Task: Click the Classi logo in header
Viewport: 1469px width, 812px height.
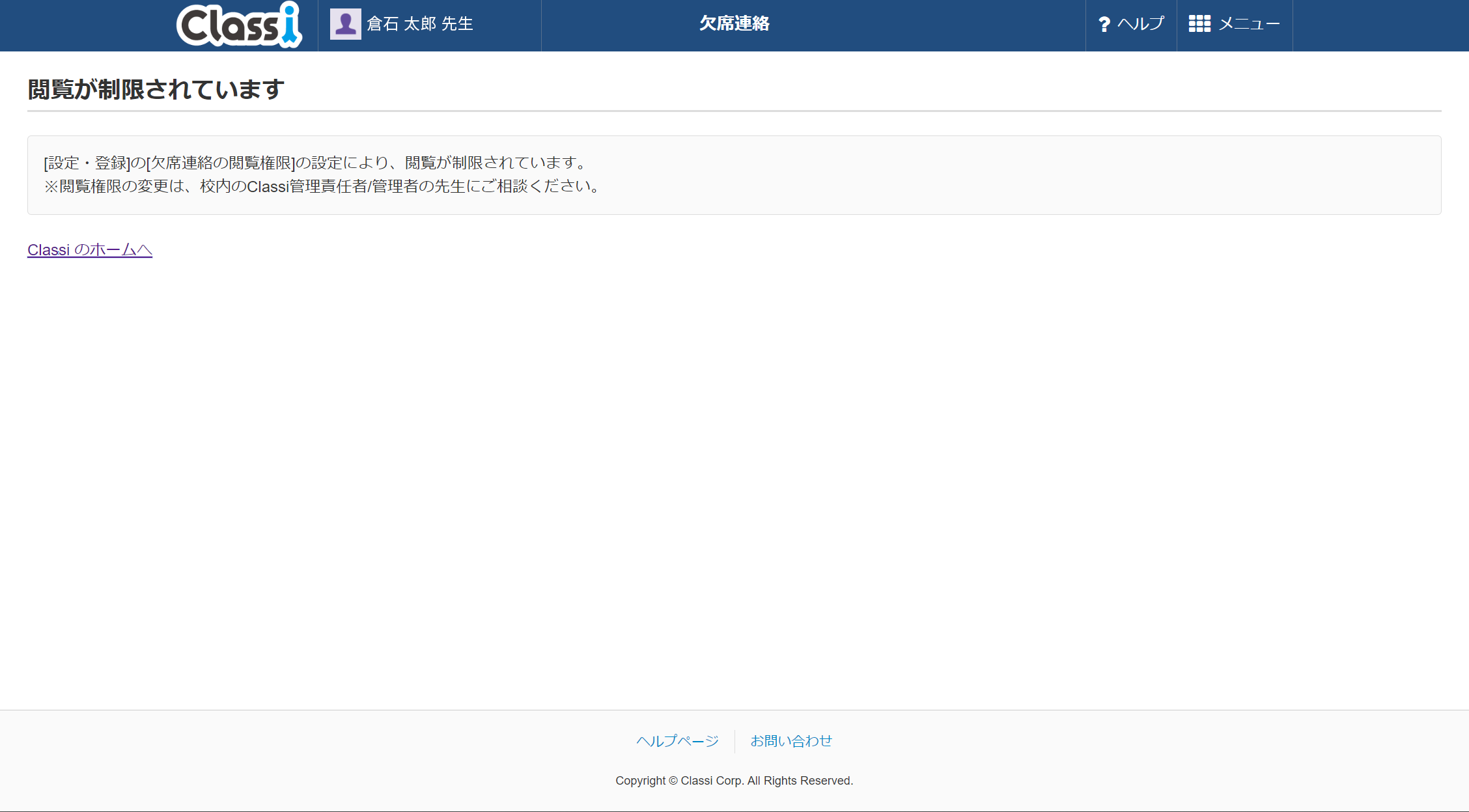Action: click(239, 25)
